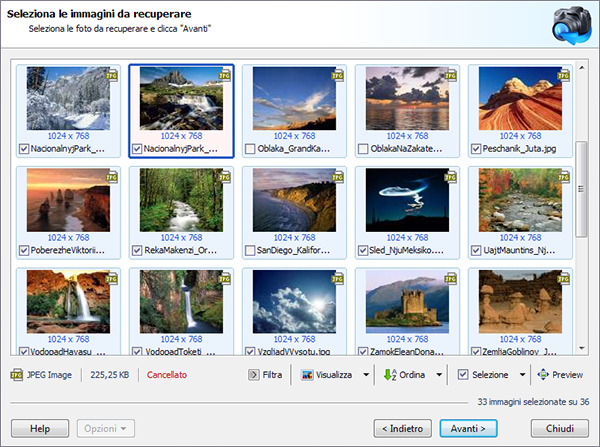
Task: Check the Oblaka_GrandKa image checkbox
Action: pyautogui.click(x=250, y=148)
